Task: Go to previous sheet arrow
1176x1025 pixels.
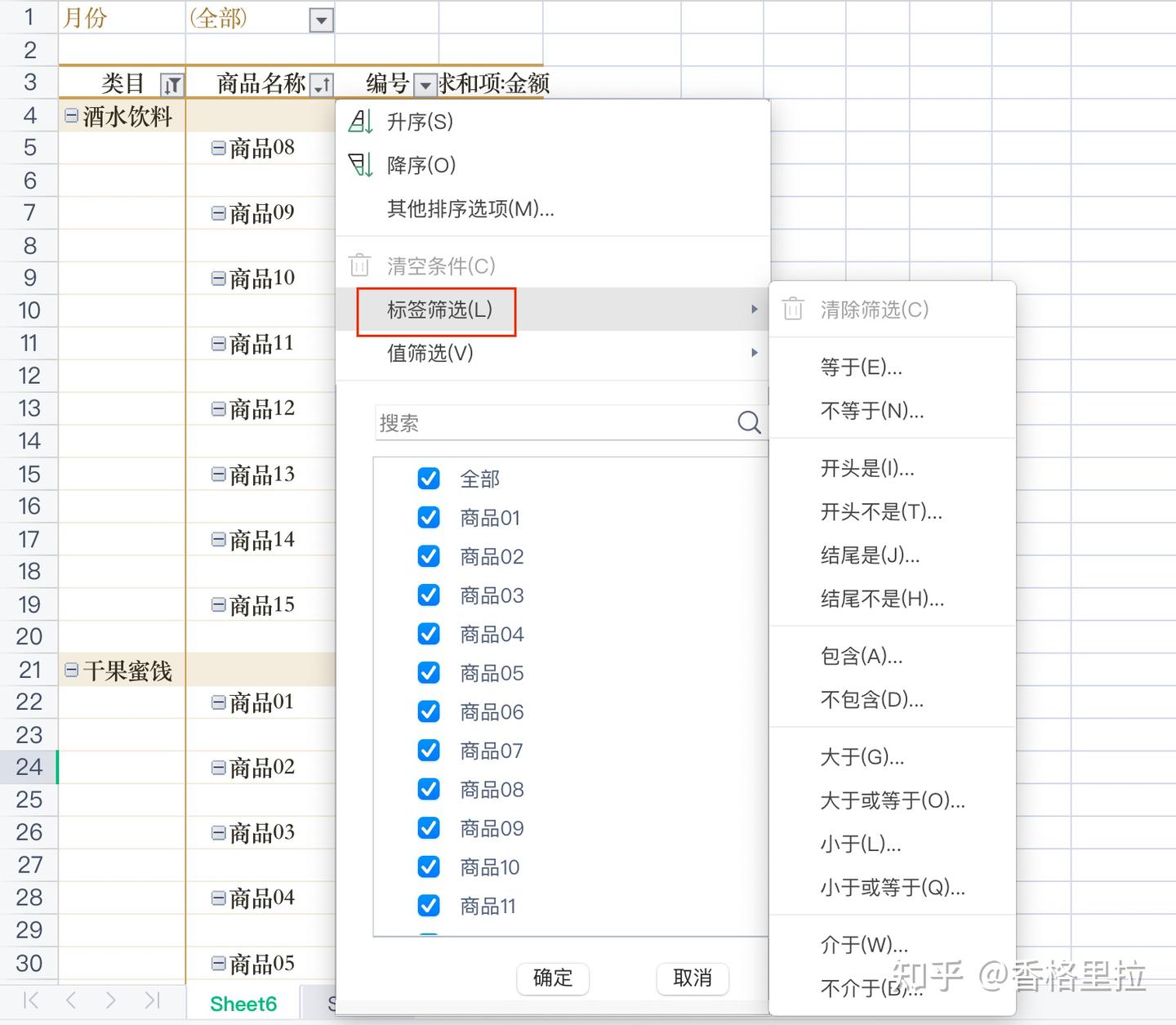Action: [x=70, y=1000]
